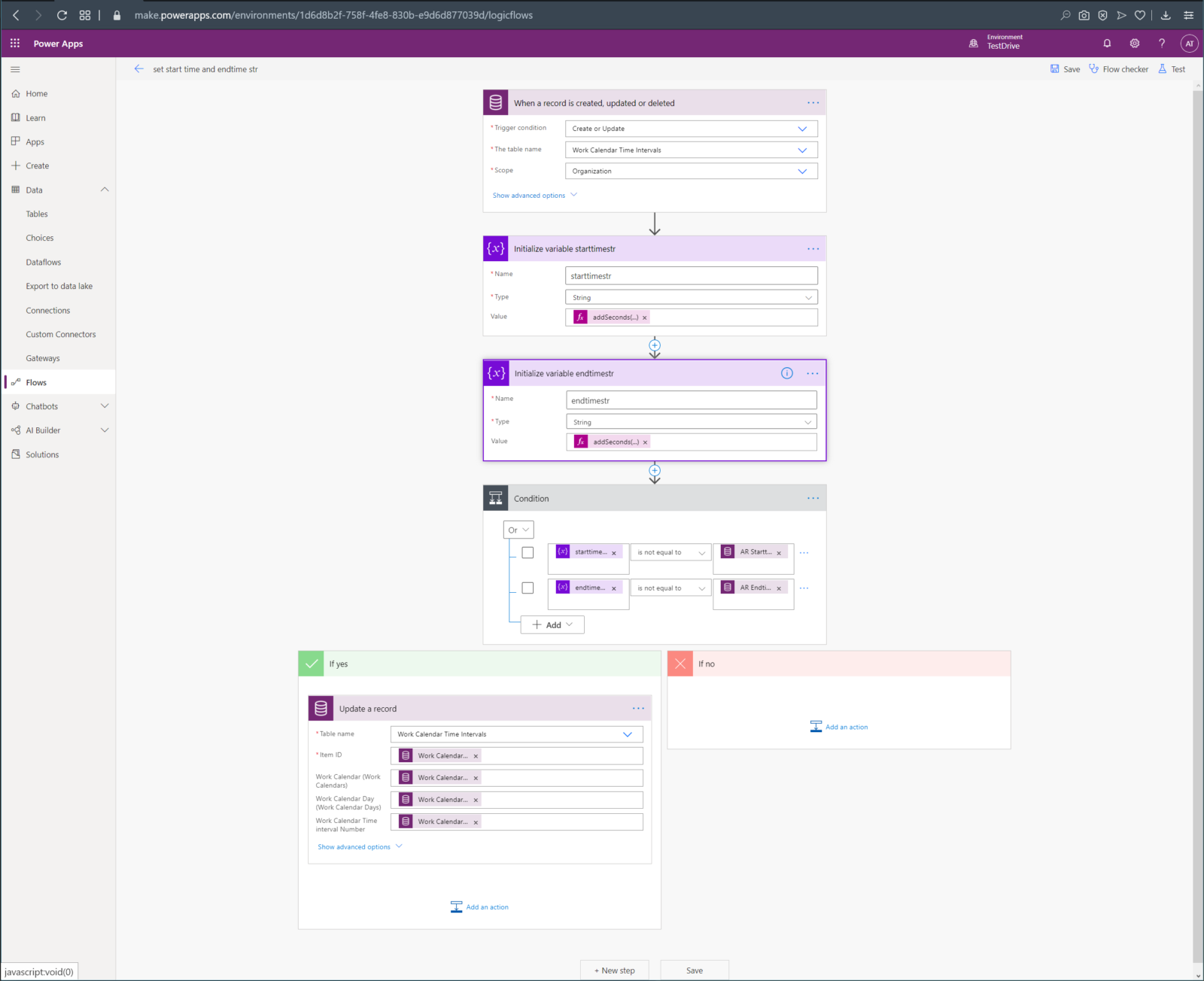Click the back arrow next to the flow title
This screenshot has height=981, width=1204.
coord(138,68)
